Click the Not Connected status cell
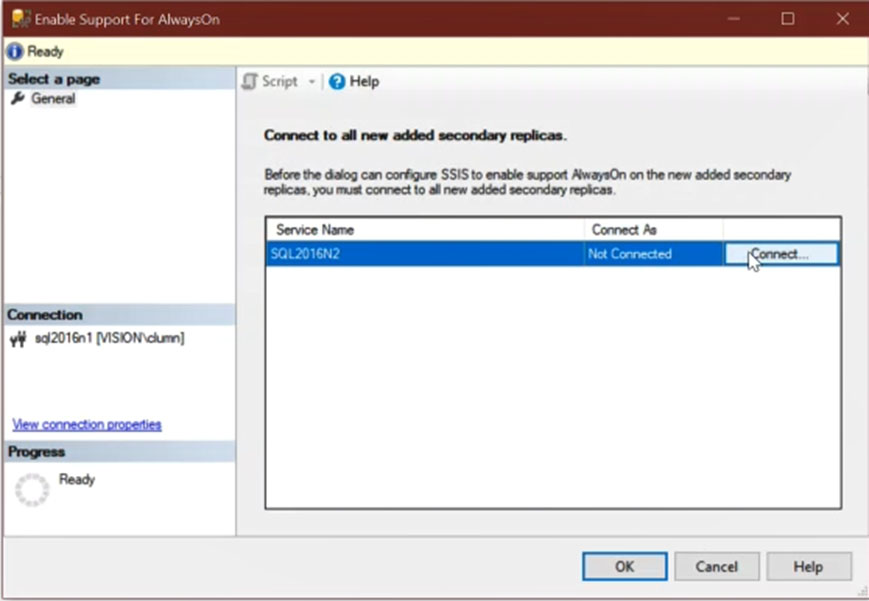This screenshot has height=601, width=869. pyautogui.click(x=653, y=254)
